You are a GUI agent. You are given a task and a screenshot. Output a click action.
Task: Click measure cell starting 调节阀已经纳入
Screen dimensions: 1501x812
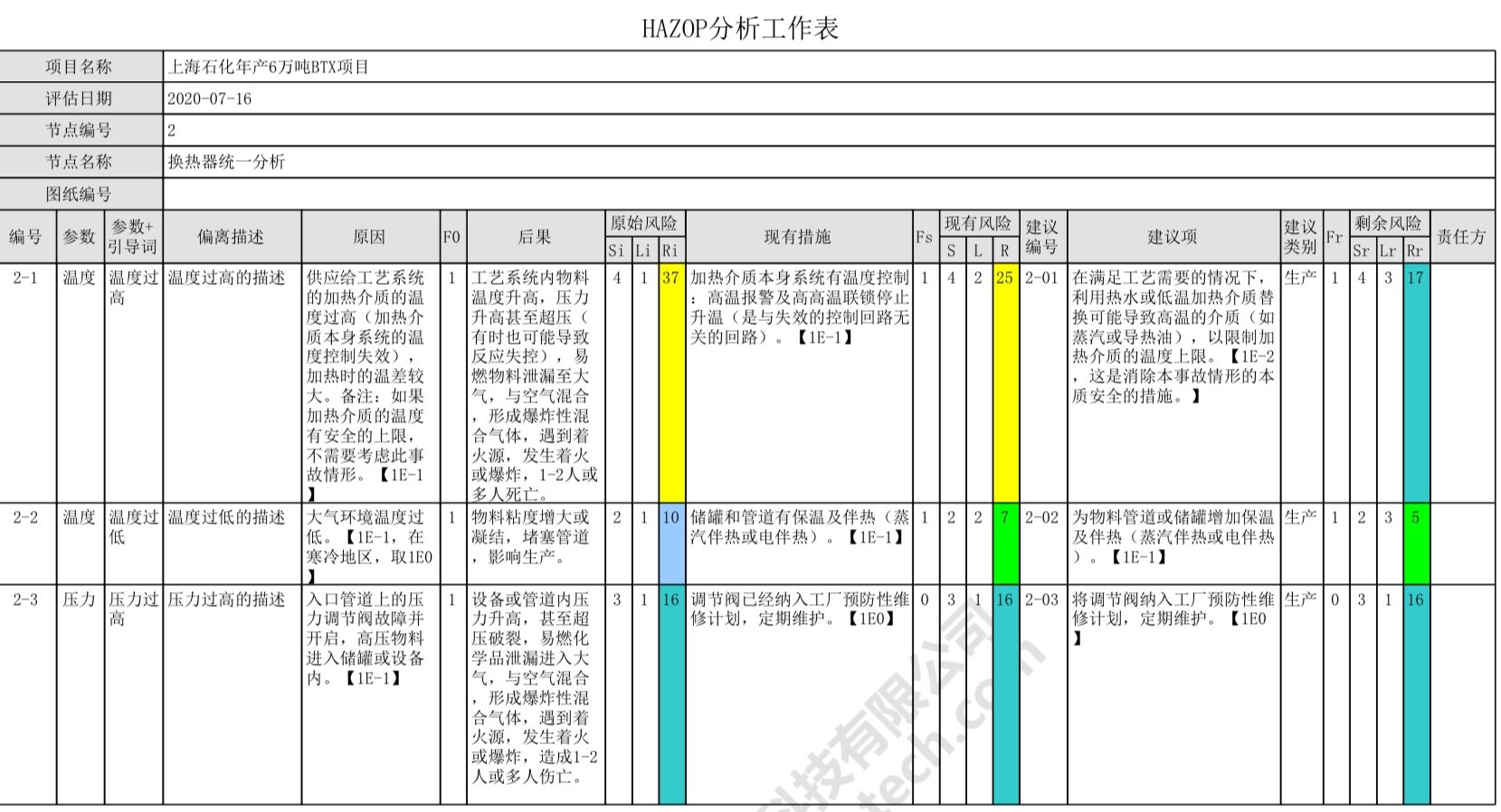[x=799, y=694]
